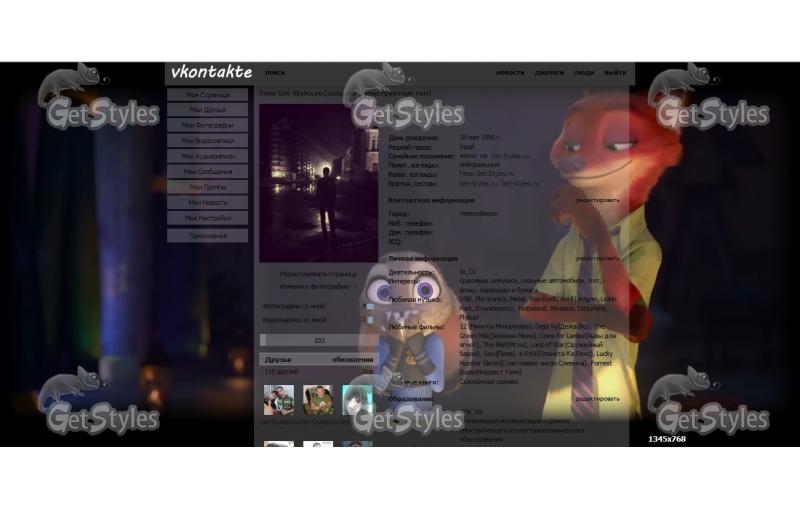Screen dimensions: 800x509
Task: Open диалоги in the top bar
Action: [x=549, y=72]
